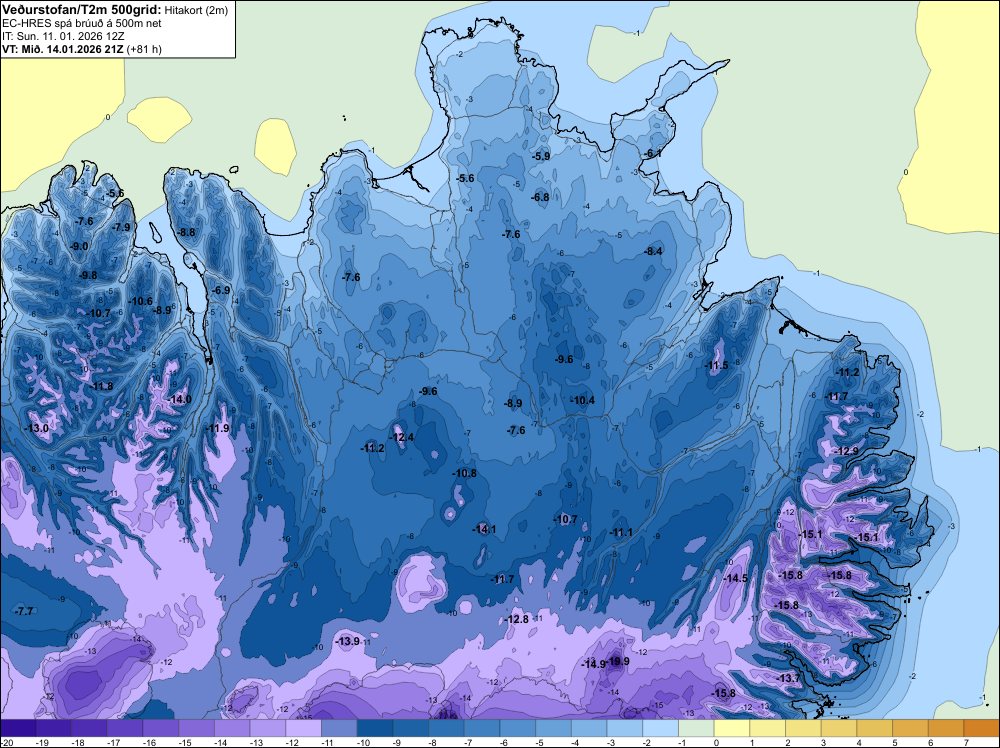This screenshot has width=1000, height=748.
Task: Click the -11.1 temperature label
Action: [x=621, y=532]
